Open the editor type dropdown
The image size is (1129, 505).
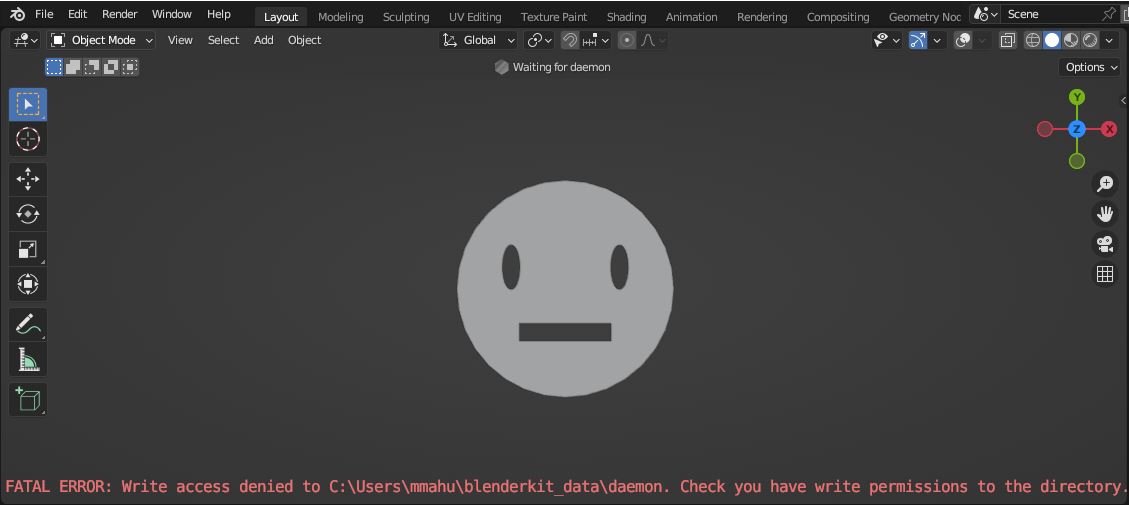pos(25,40)
